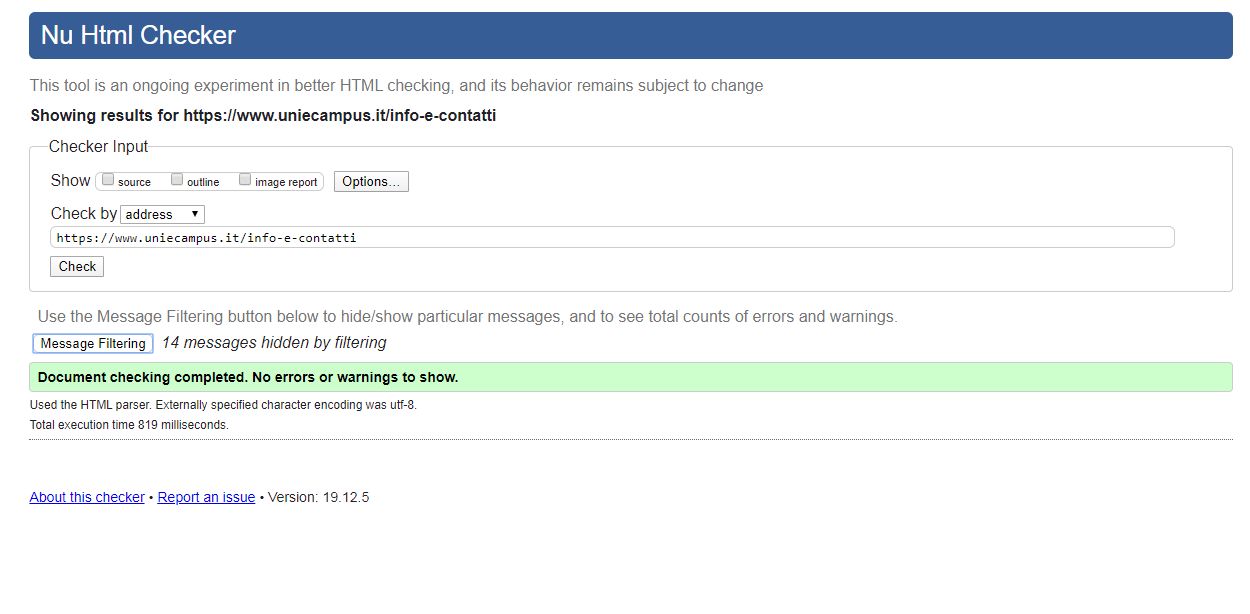Follow the About this checker link
Screen dimensions: 1250x614
[87, 497]
